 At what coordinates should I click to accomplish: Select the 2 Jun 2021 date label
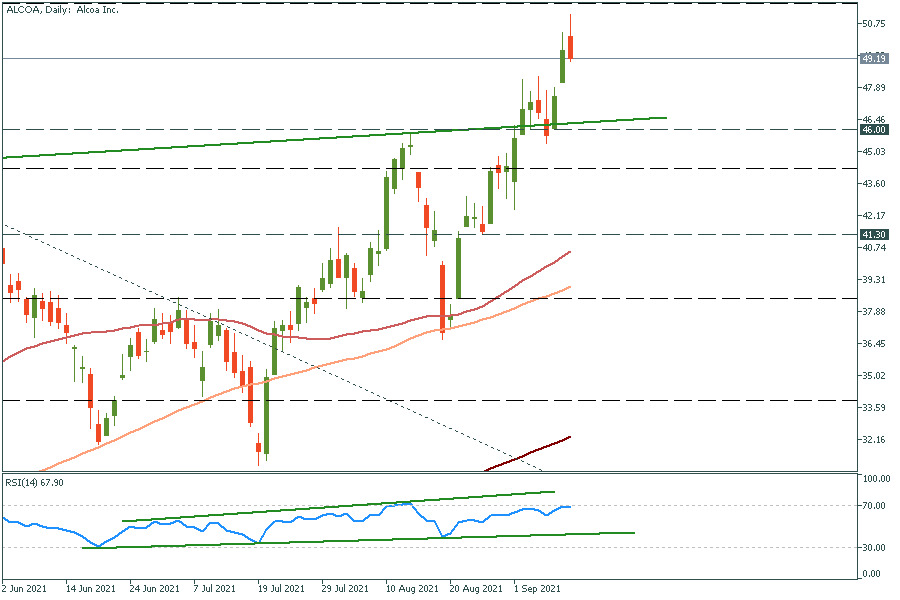click(x=25, y=590)
